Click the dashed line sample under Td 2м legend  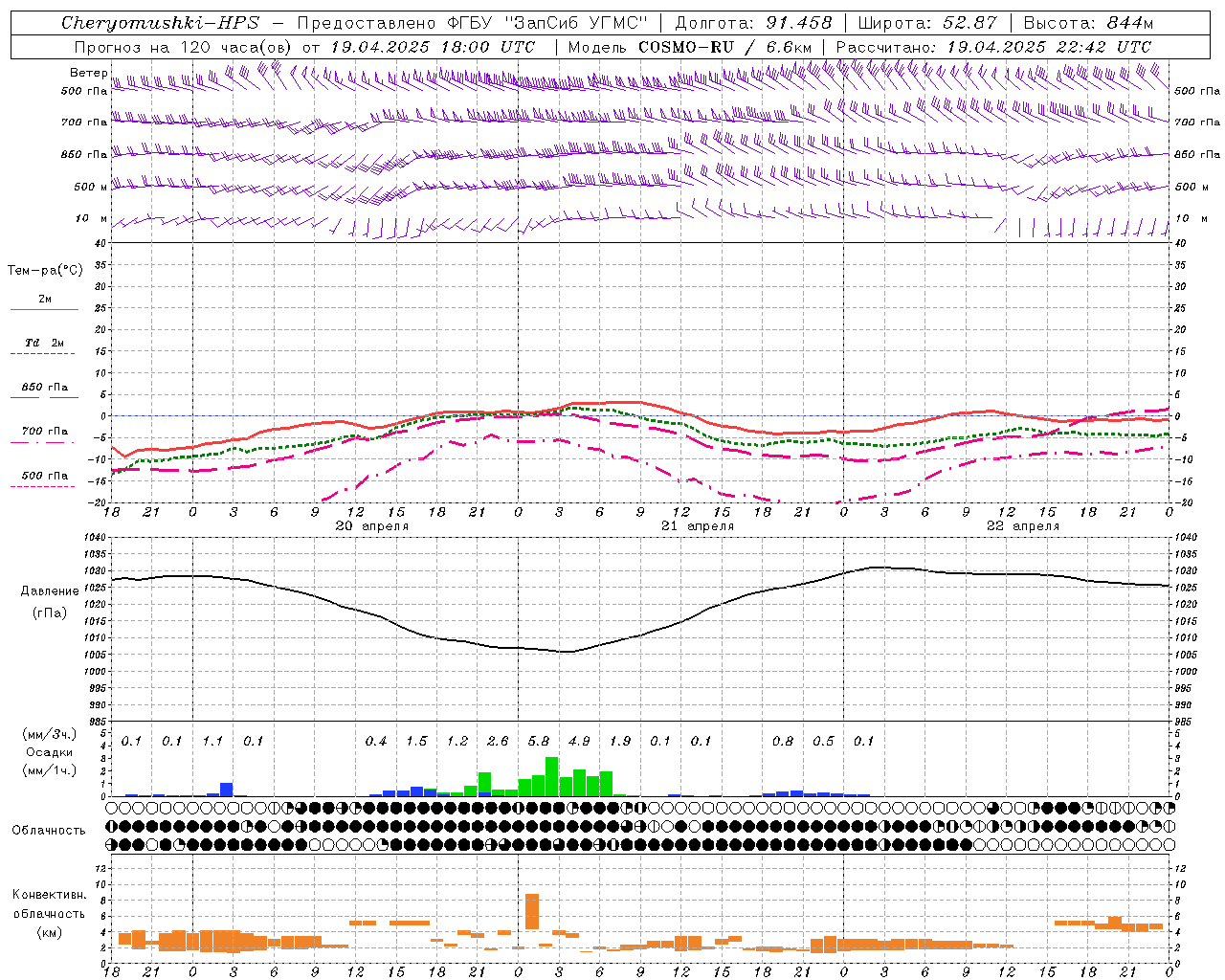coord(42,354)
